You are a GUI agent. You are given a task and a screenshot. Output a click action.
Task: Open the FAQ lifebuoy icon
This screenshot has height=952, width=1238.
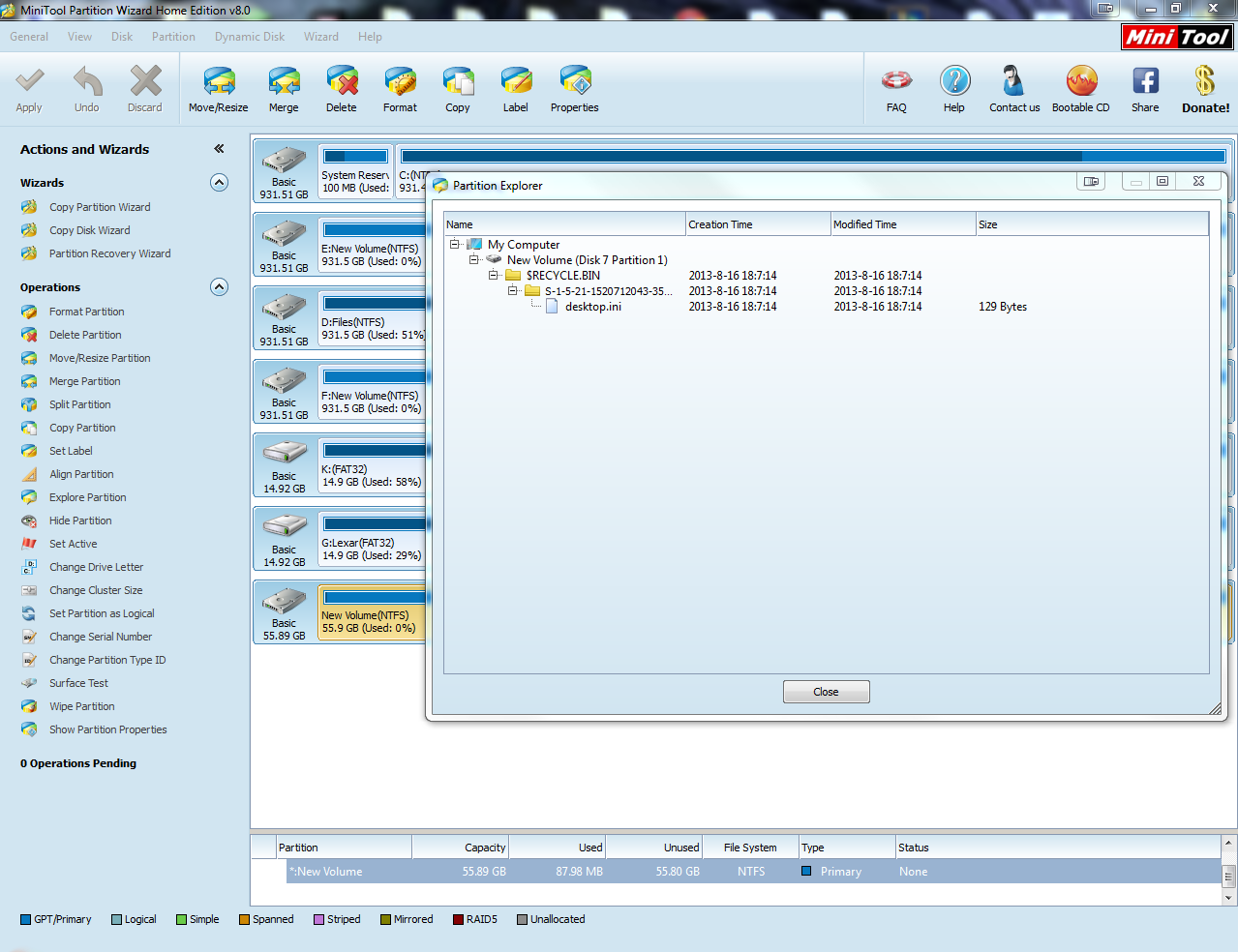897,80
